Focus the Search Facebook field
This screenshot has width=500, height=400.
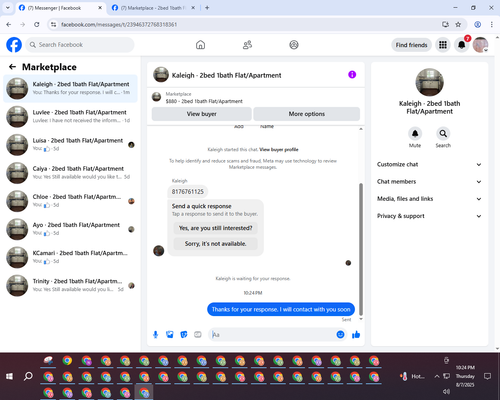pos(80,45)
